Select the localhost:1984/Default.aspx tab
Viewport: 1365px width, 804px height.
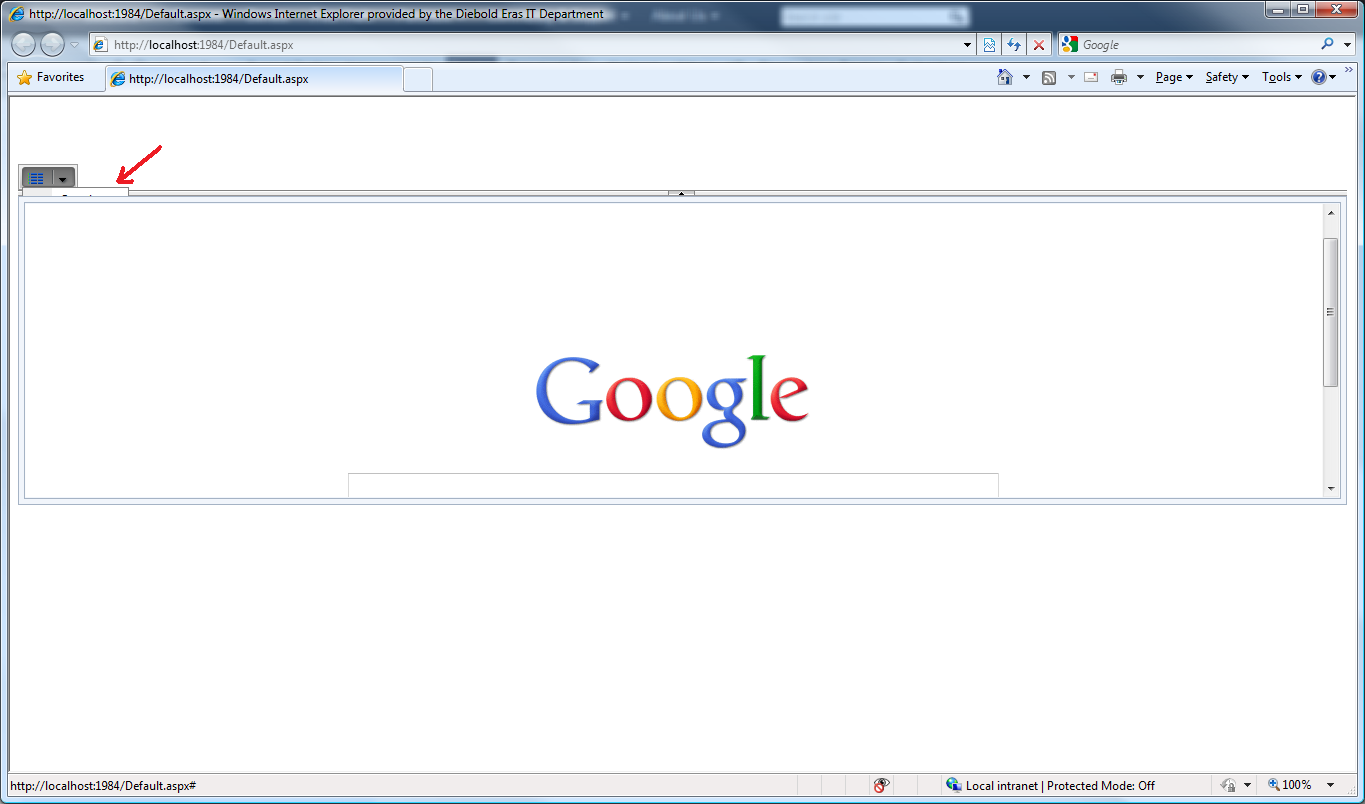pyautogui.click(x=254, y=78)
